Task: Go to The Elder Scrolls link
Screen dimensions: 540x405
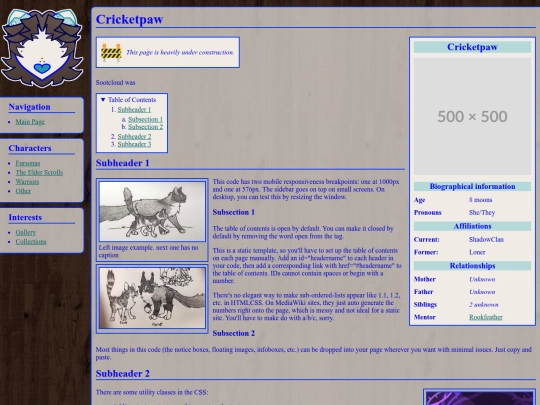Action: coord(39,173)
